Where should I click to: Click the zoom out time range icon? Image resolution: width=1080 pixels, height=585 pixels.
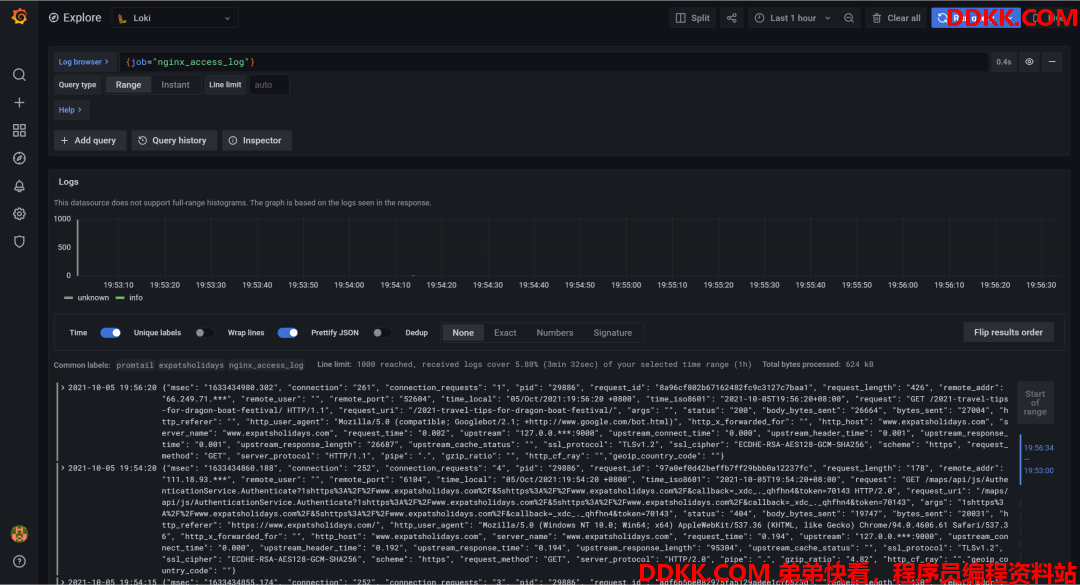click(849, 18)
